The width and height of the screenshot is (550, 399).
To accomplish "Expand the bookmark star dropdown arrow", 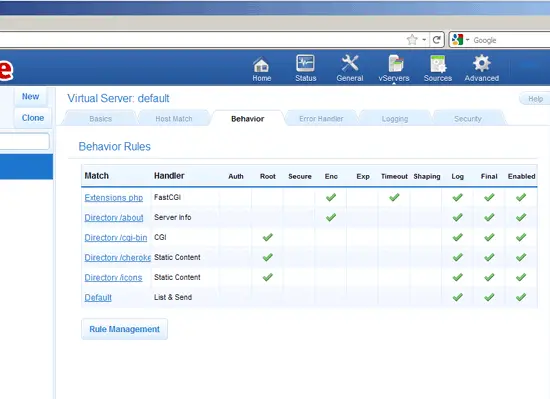I will pyautogui.click(x=424, y=40).
